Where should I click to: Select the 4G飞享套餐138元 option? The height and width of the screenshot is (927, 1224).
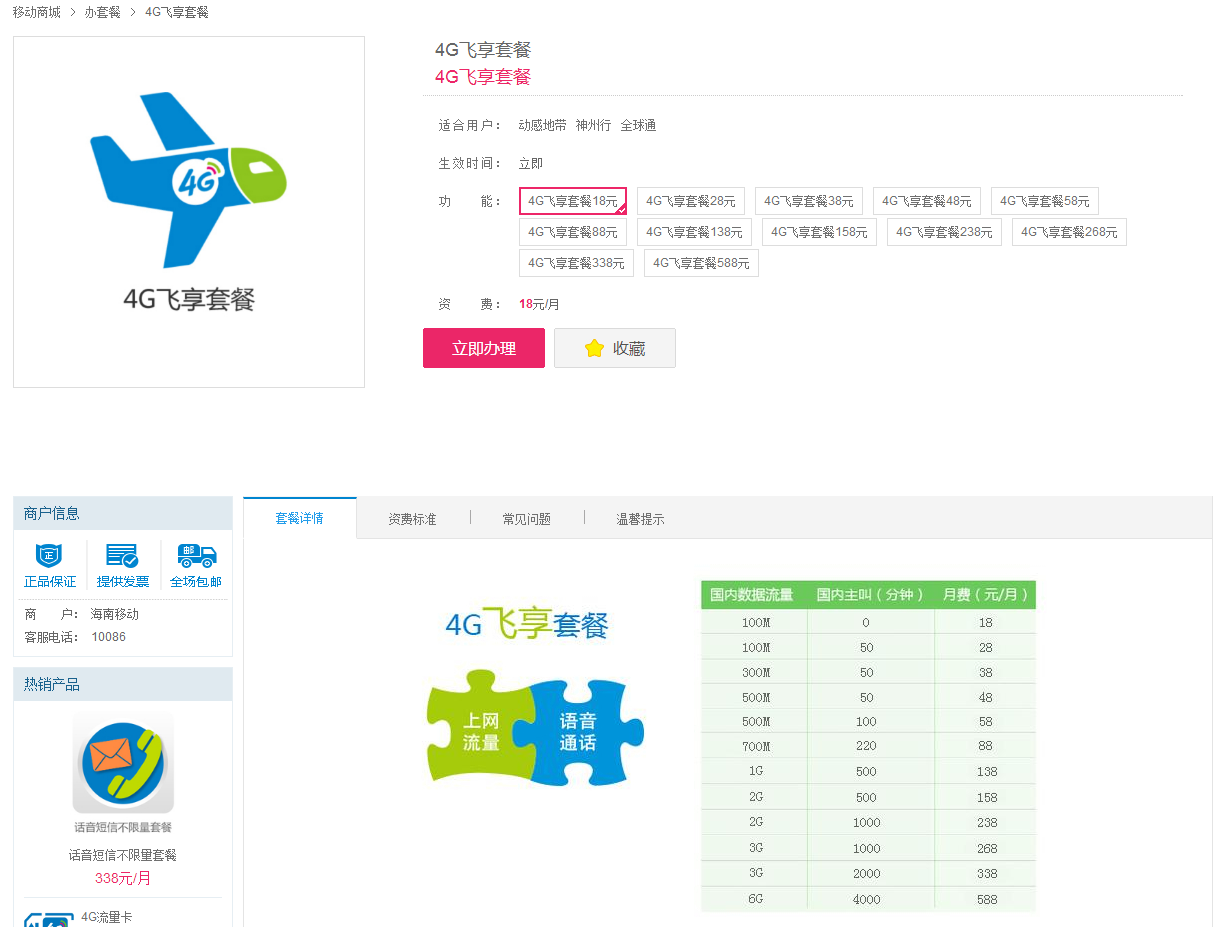(694, 232)
